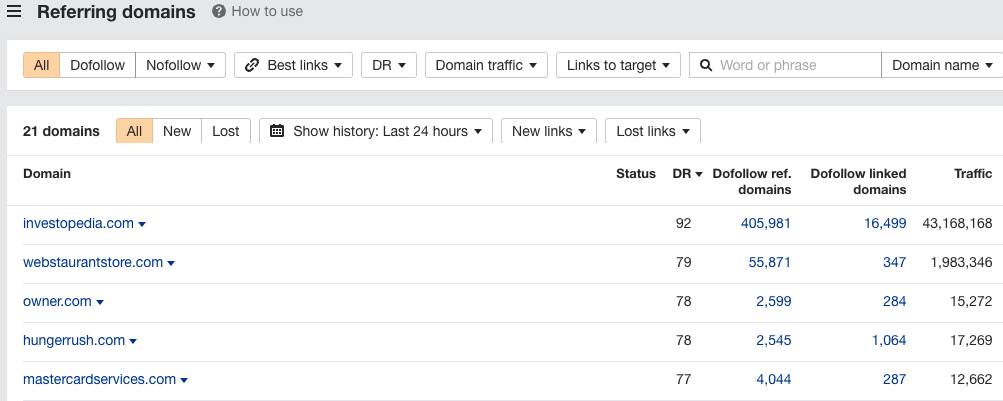Click the Referring domains page title
This screenshot has width=1003, height=401.
[116, 12]
